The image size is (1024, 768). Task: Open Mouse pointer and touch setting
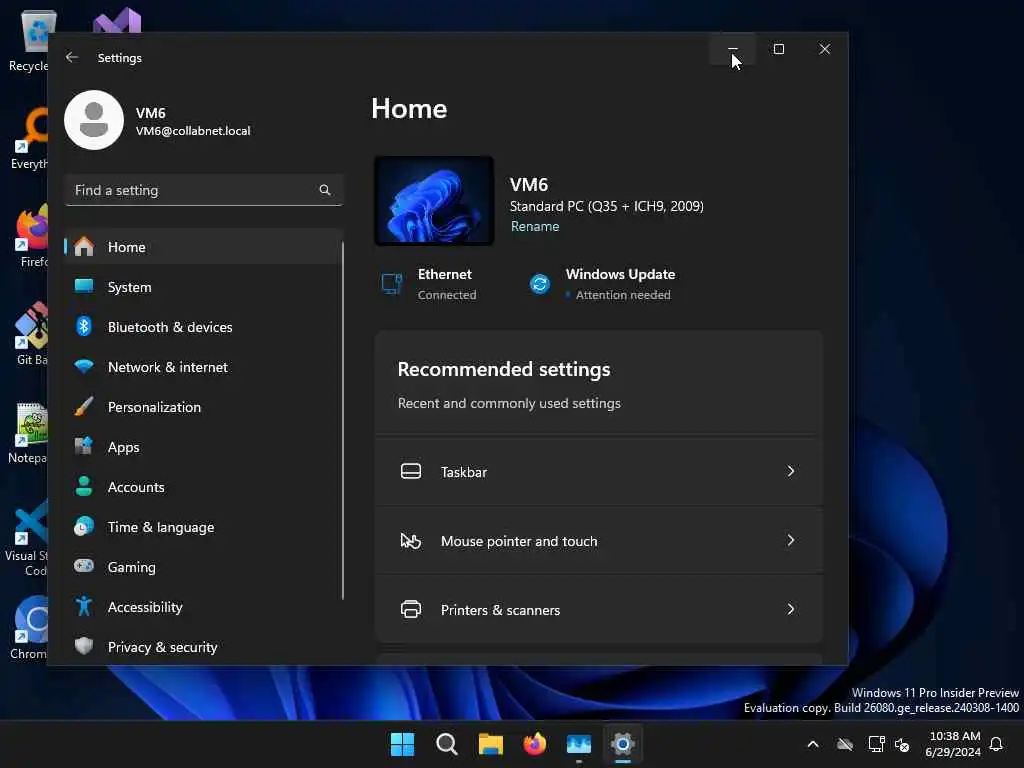click(x=598, y=541)
